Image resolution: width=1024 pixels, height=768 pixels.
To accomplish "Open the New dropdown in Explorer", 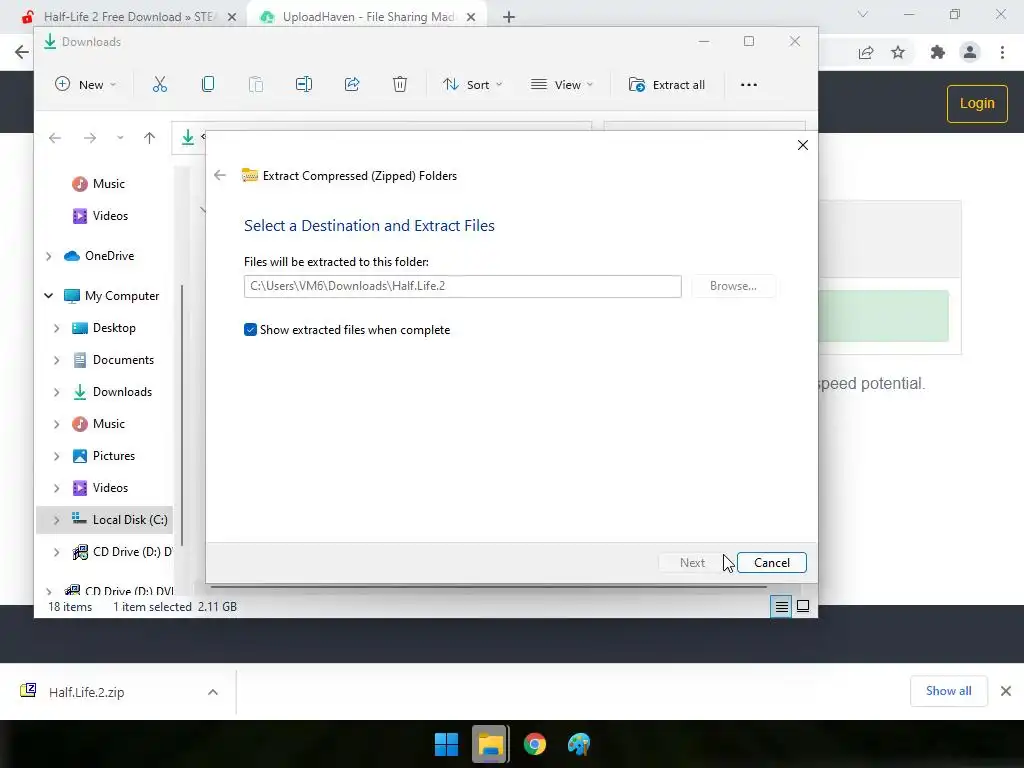I will coord(86,84).
